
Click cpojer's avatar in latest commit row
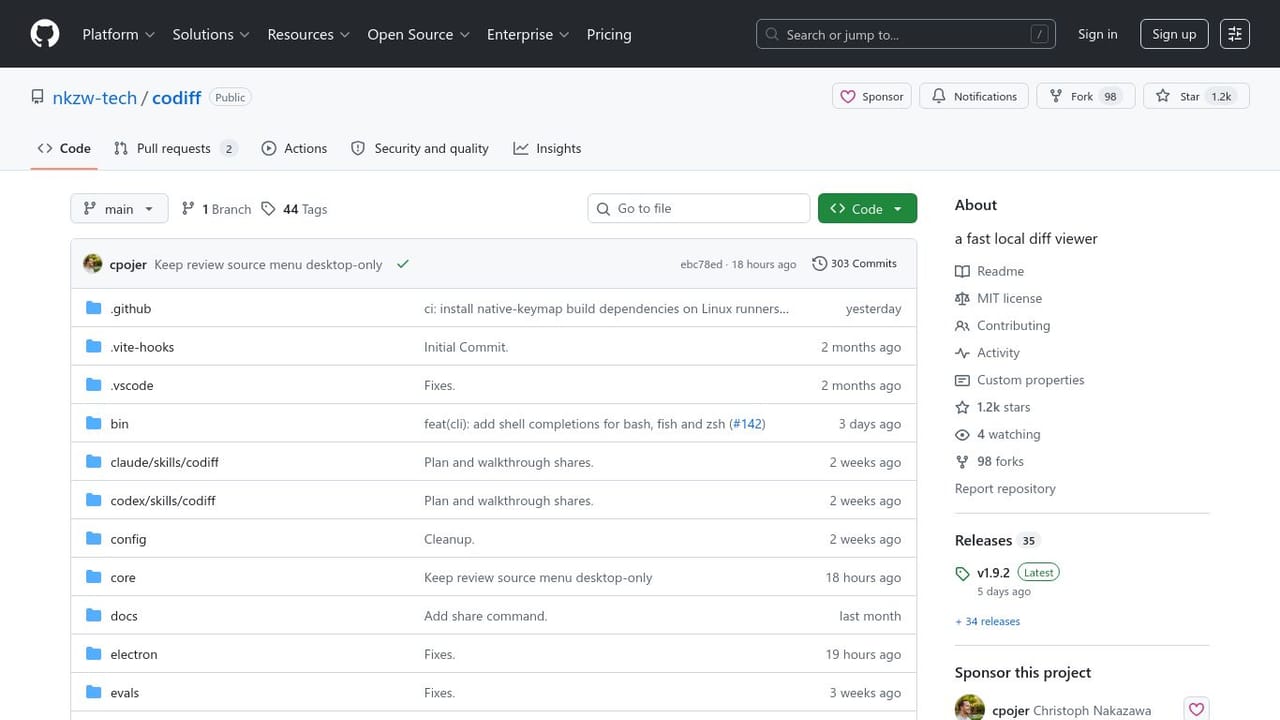[93, 264]
